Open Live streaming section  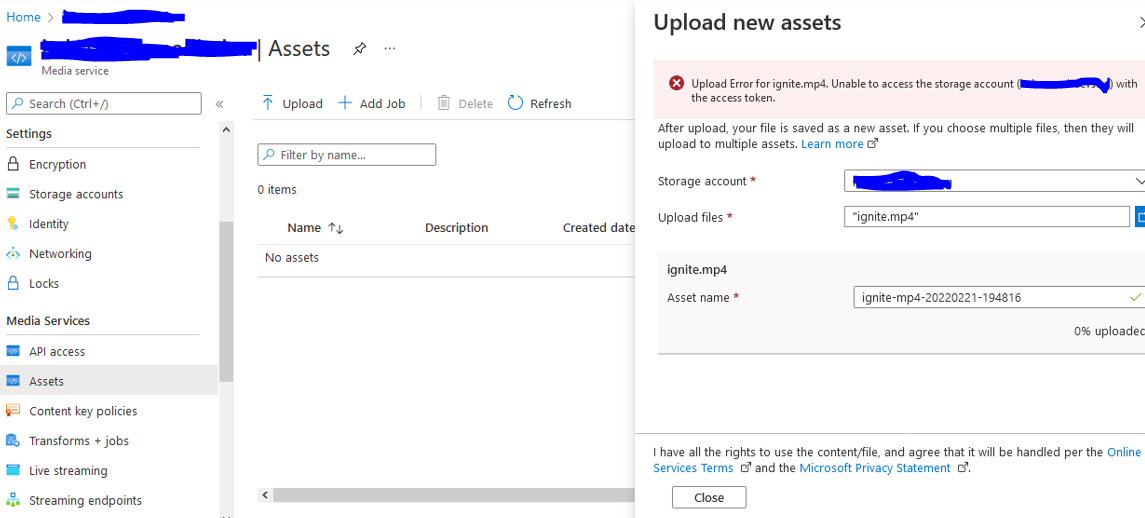click(68, 470)
